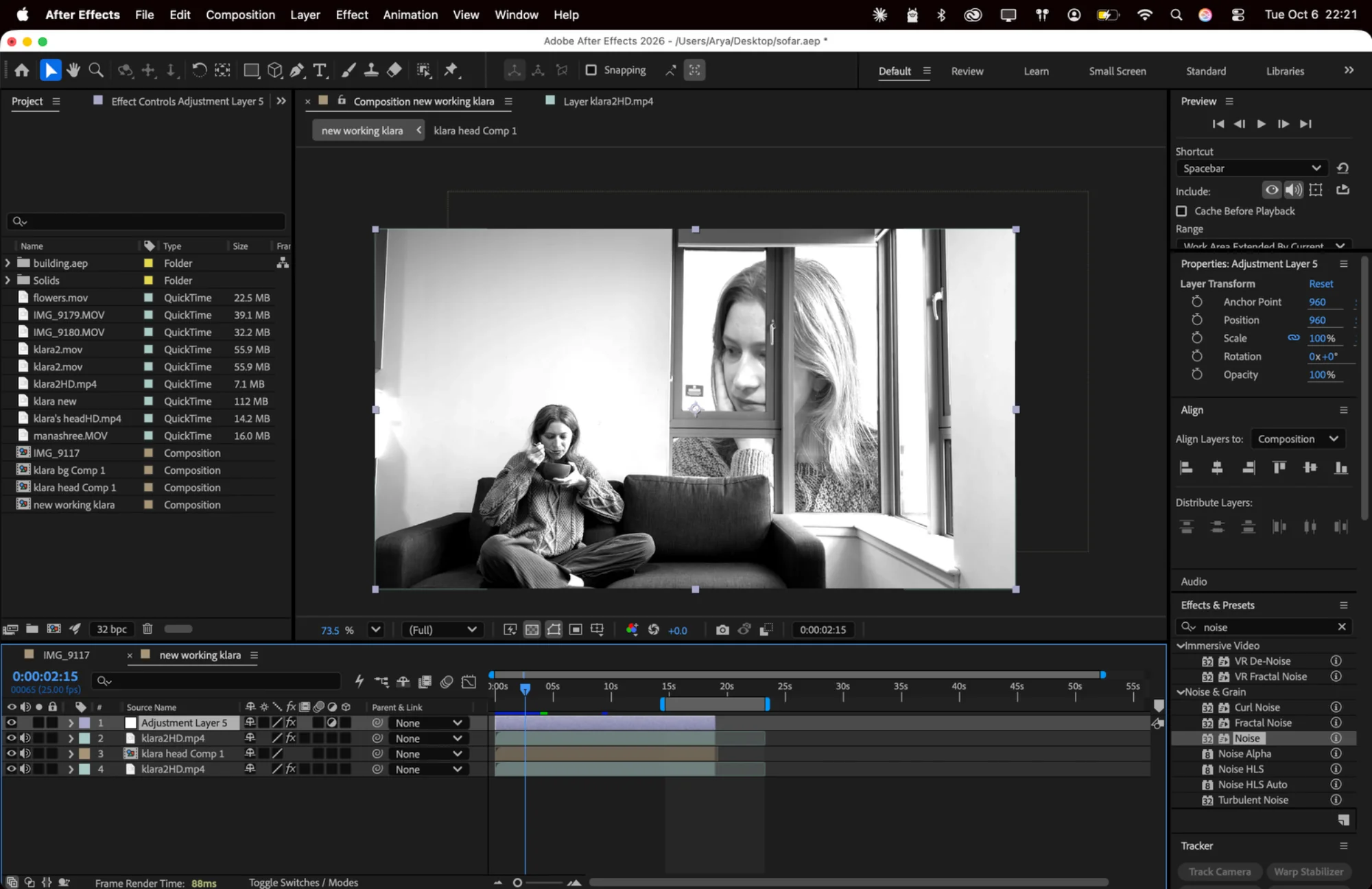Image resolution: width=1372 pixels, height=889 pixels.
Task: Create a new folder in Project panel
Action: [x=32, y=629]
